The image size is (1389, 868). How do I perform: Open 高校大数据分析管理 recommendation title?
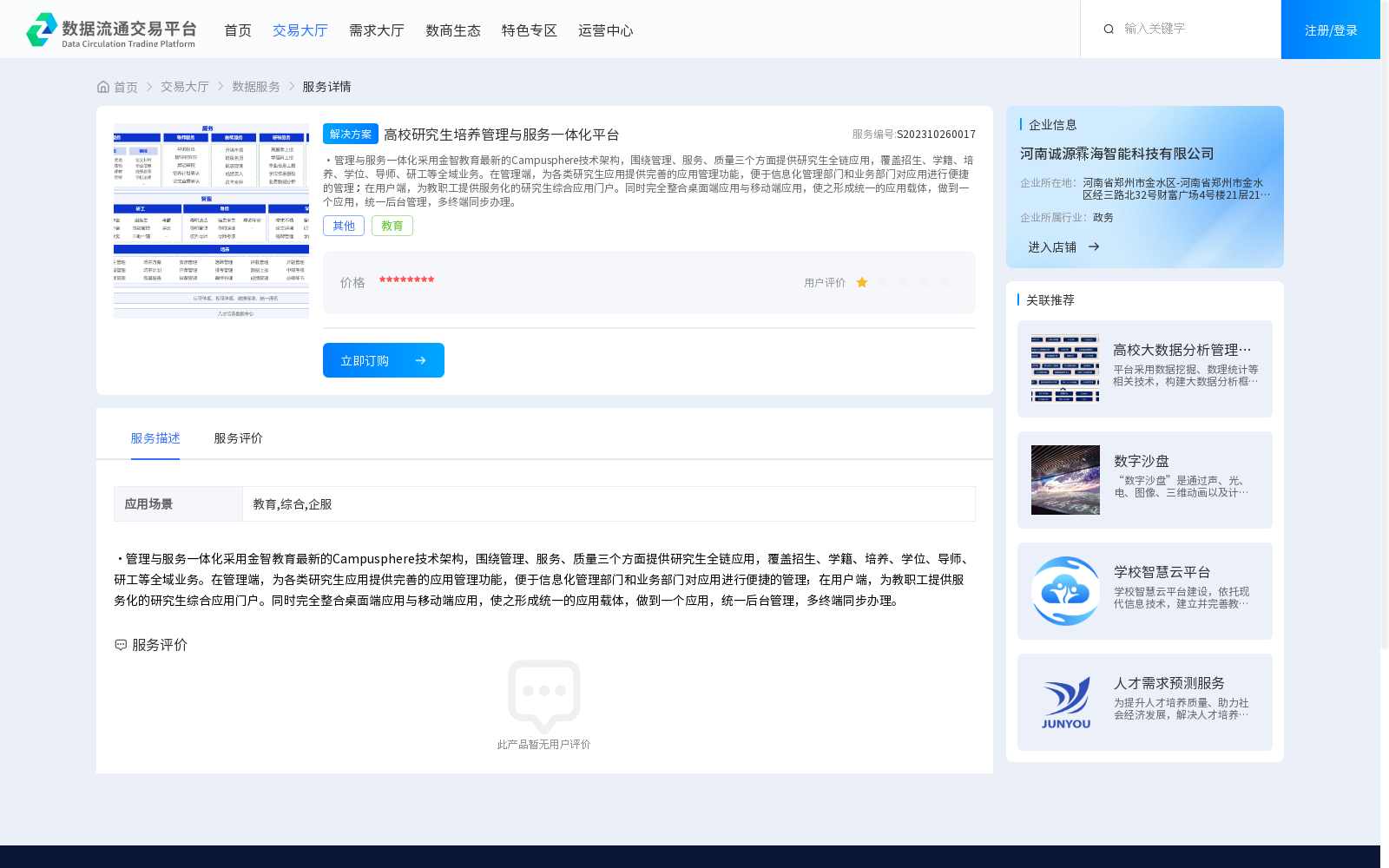click(x=1182, y=350)
